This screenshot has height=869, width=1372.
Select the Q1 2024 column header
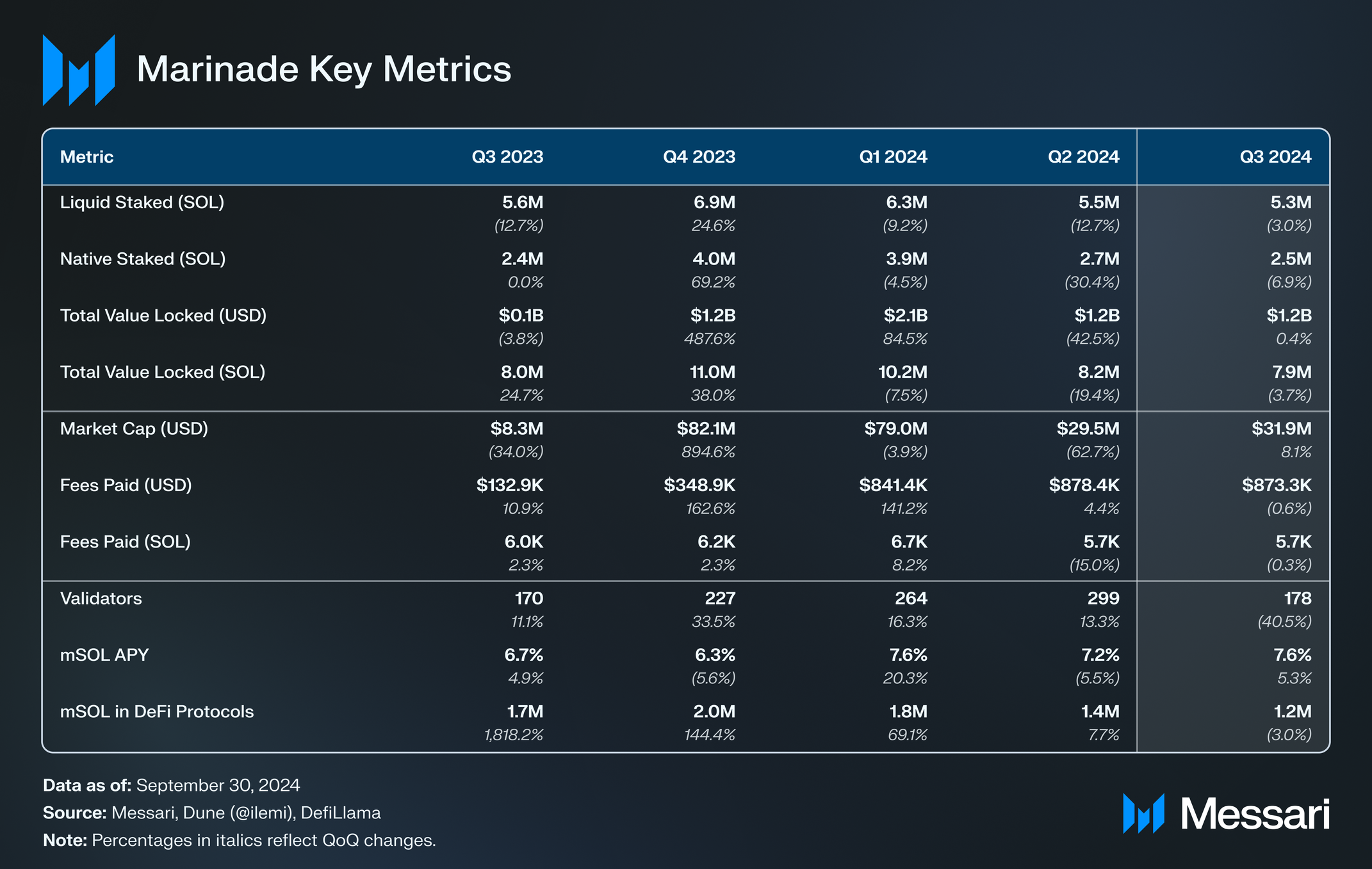[893, 157]
